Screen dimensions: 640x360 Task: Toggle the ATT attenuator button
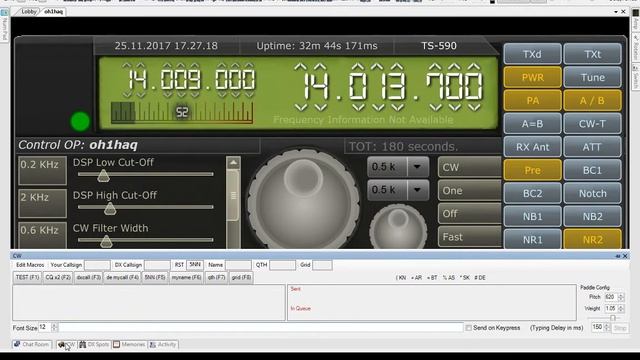click(x=592, y=147)
